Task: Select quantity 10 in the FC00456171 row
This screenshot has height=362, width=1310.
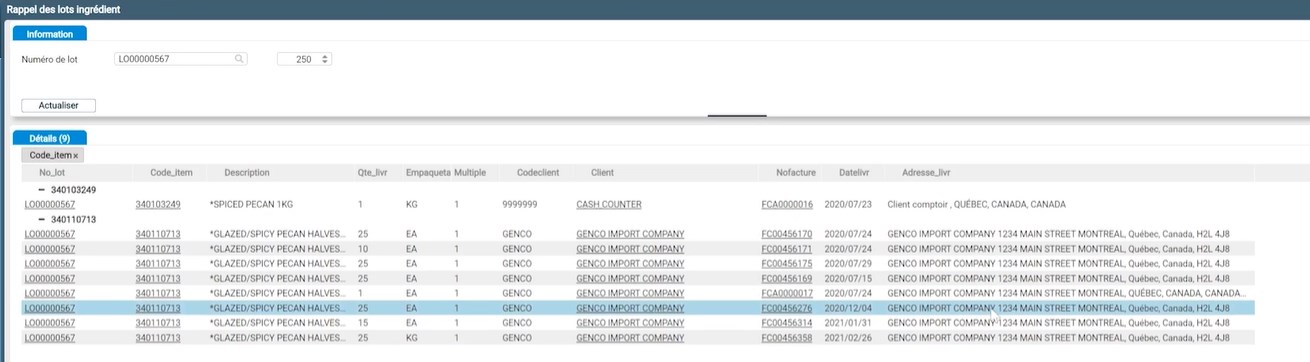Action: (x=362, y=248)
